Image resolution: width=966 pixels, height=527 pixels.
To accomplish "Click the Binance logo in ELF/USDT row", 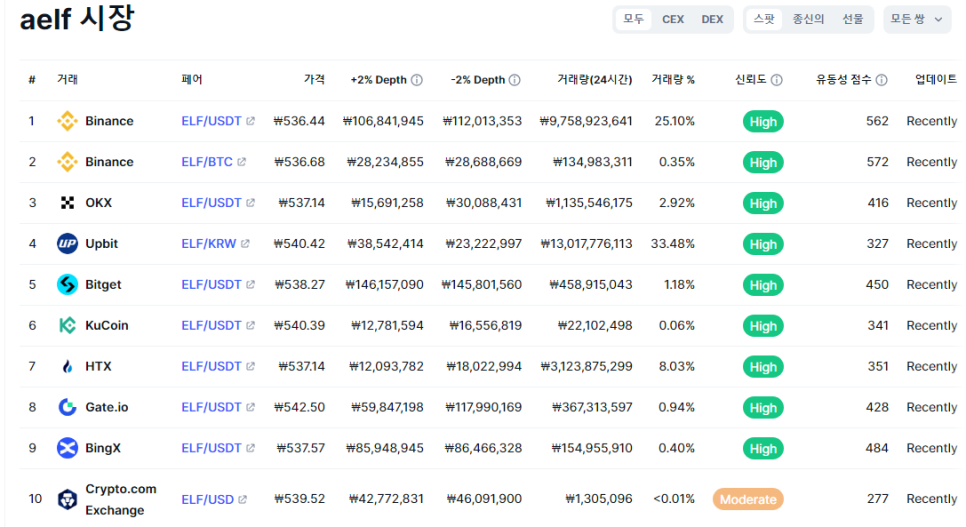I will (x=67, y=121).
